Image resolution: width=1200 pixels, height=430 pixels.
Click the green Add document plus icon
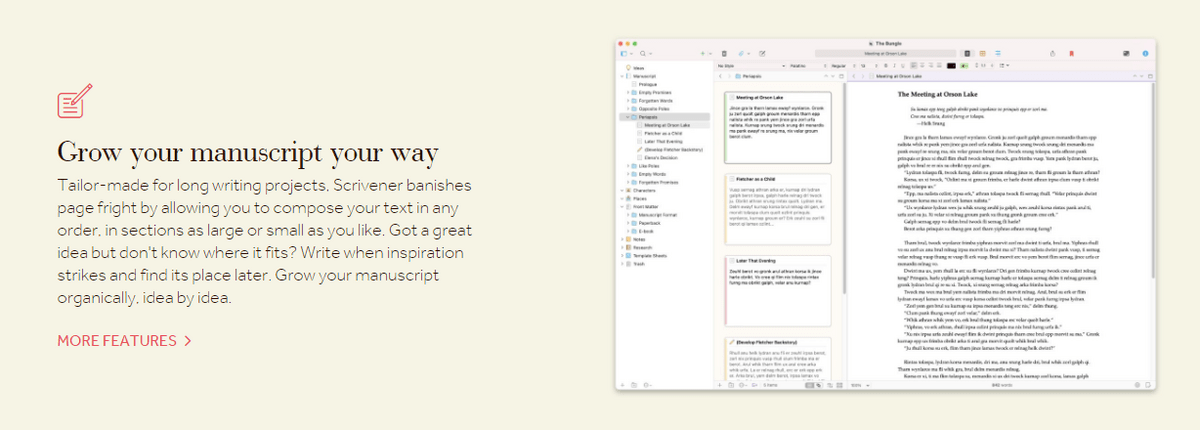click(703, 53)
